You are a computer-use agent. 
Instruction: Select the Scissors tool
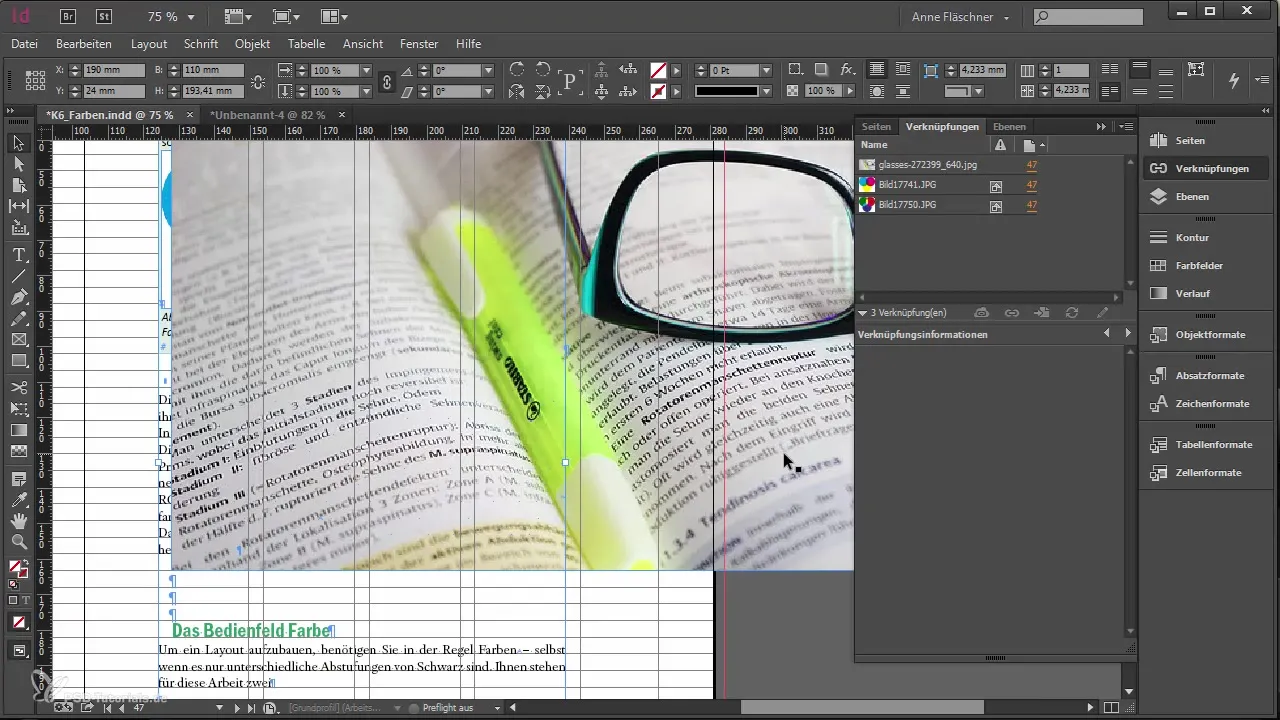point(18,387)
